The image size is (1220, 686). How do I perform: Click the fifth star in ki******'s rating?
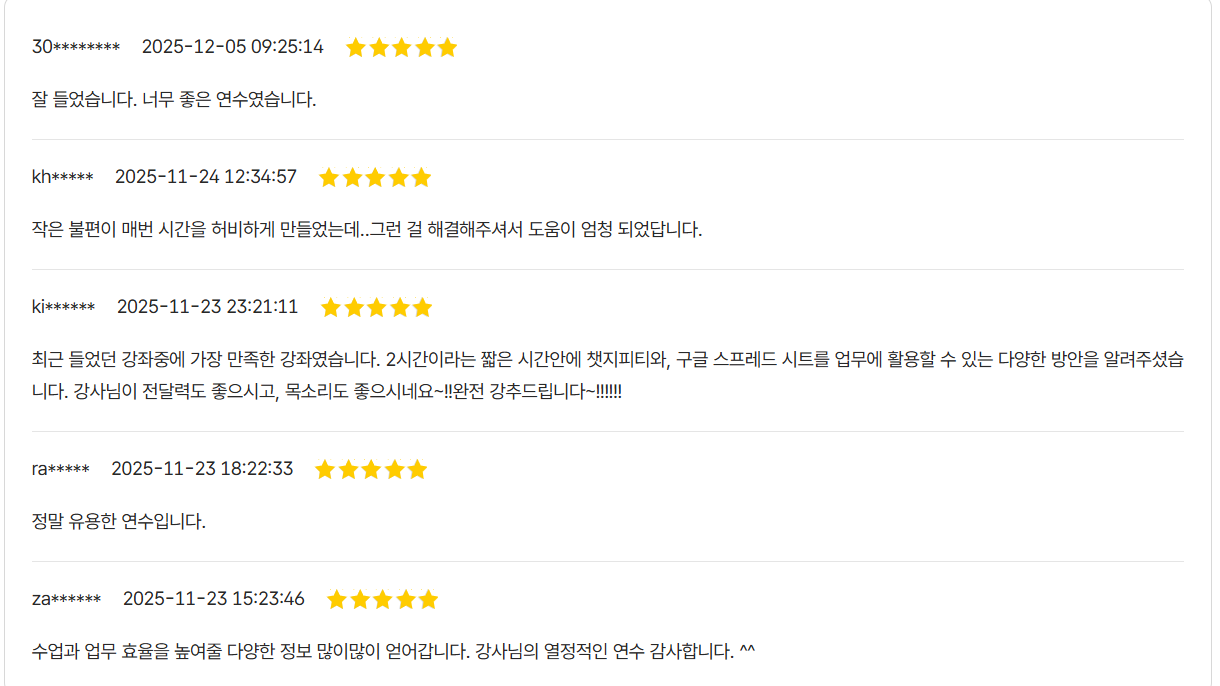(422, 308)
